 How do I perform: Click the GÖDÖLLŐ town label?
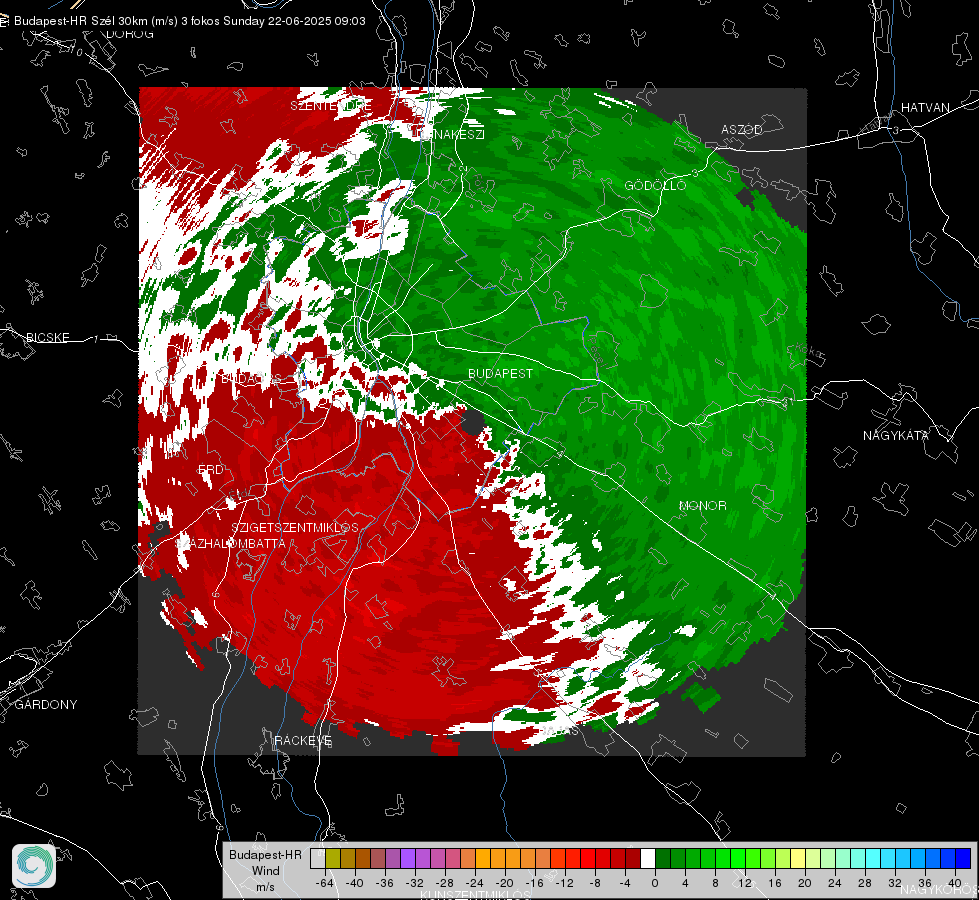tap(655, 185)
